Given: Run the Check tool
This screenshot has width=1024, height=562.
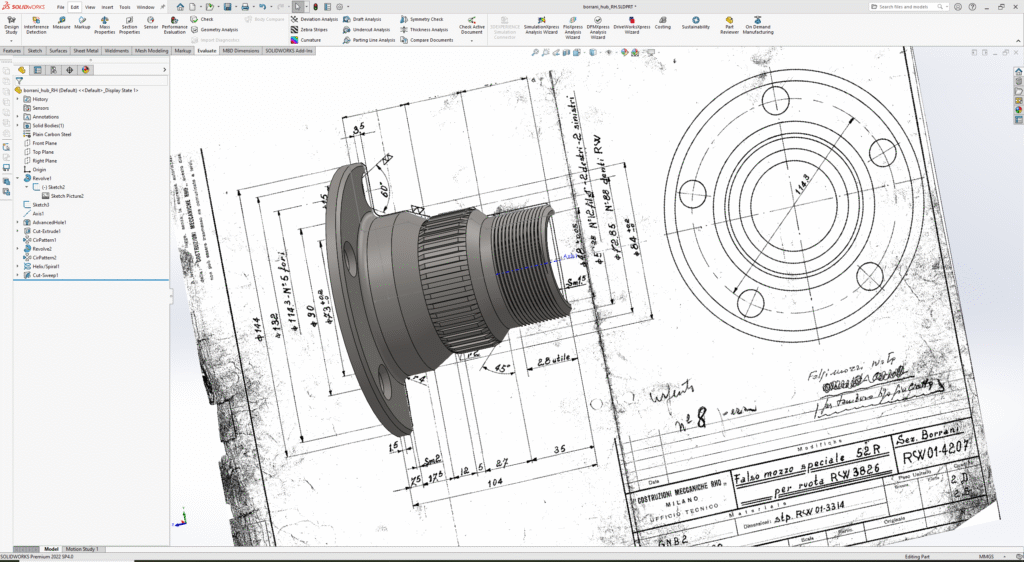Looking at the screenshot, I should coord(202,20).
